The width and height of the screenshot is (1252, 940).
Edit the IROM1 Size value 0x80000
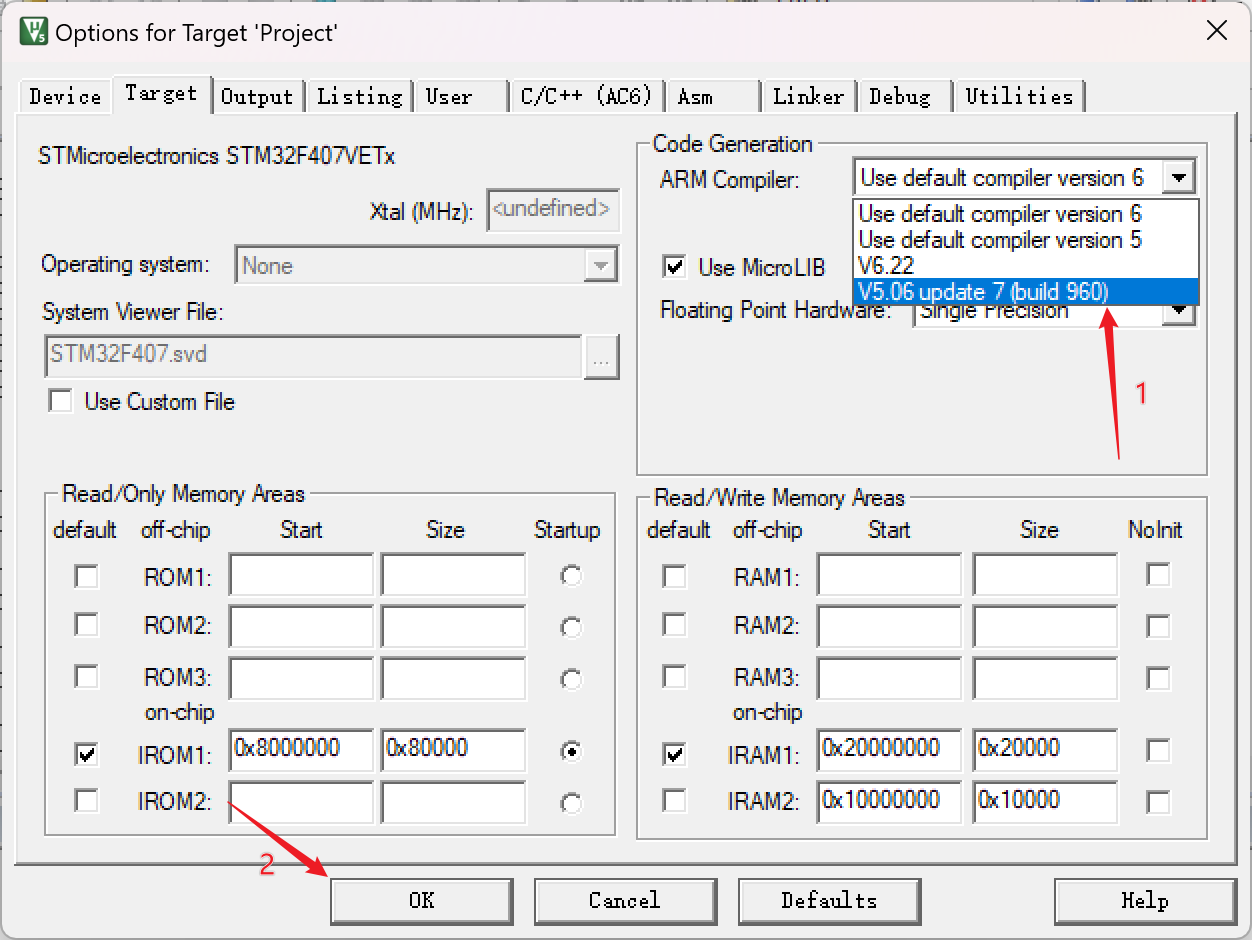coord(453,751)
